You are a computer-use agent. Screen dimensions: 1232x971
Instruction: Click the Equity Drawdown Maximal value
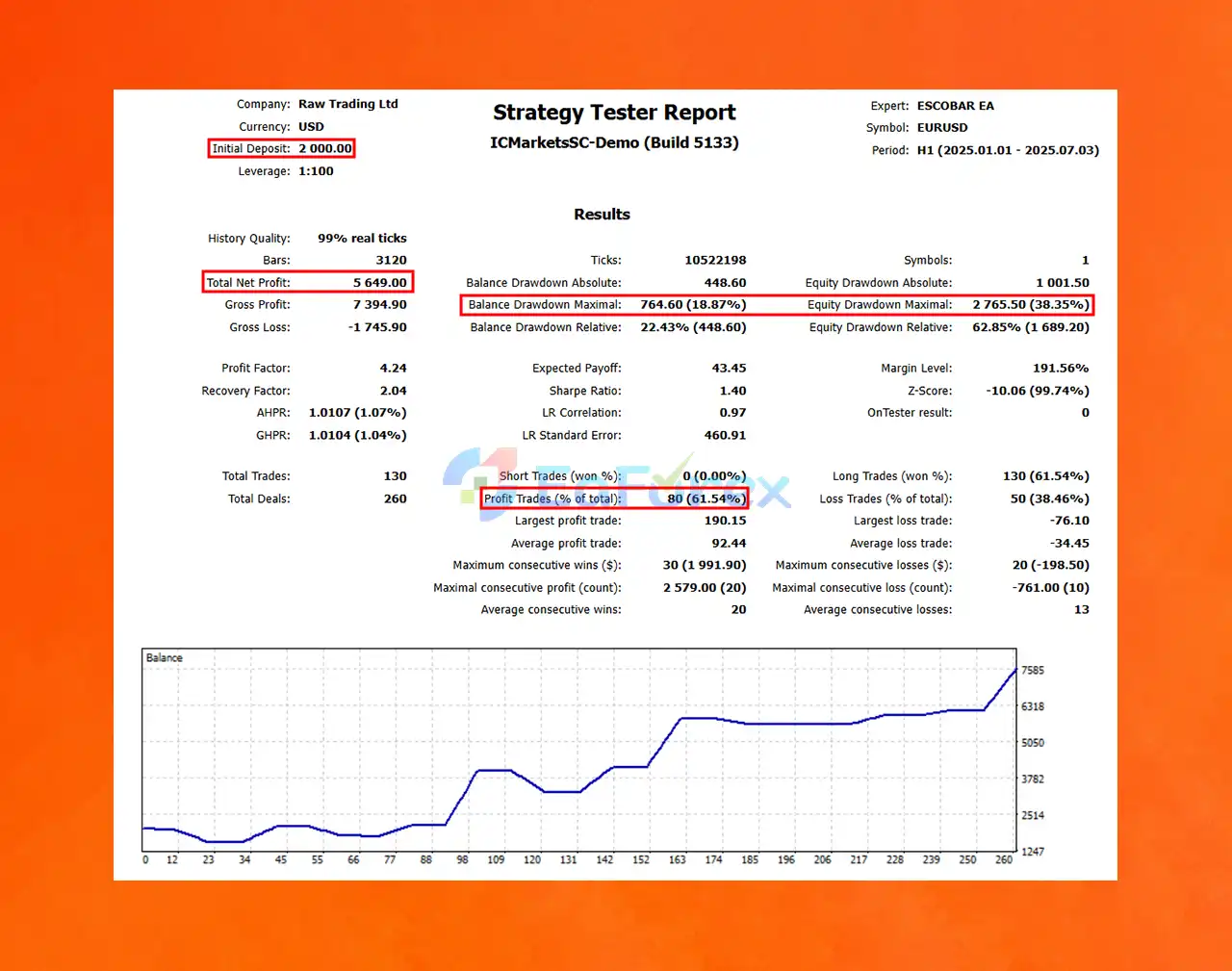pyautogui.click(x=1031, y=304)
